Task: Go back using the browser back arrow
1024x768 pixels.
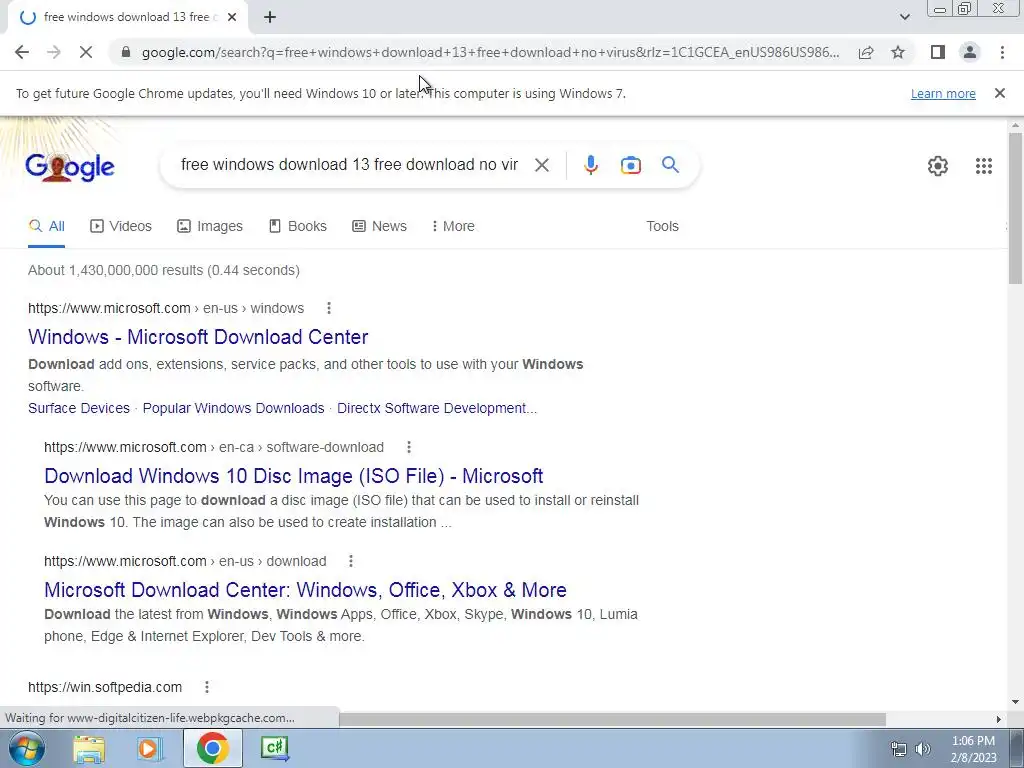Action: coord(22,52)
